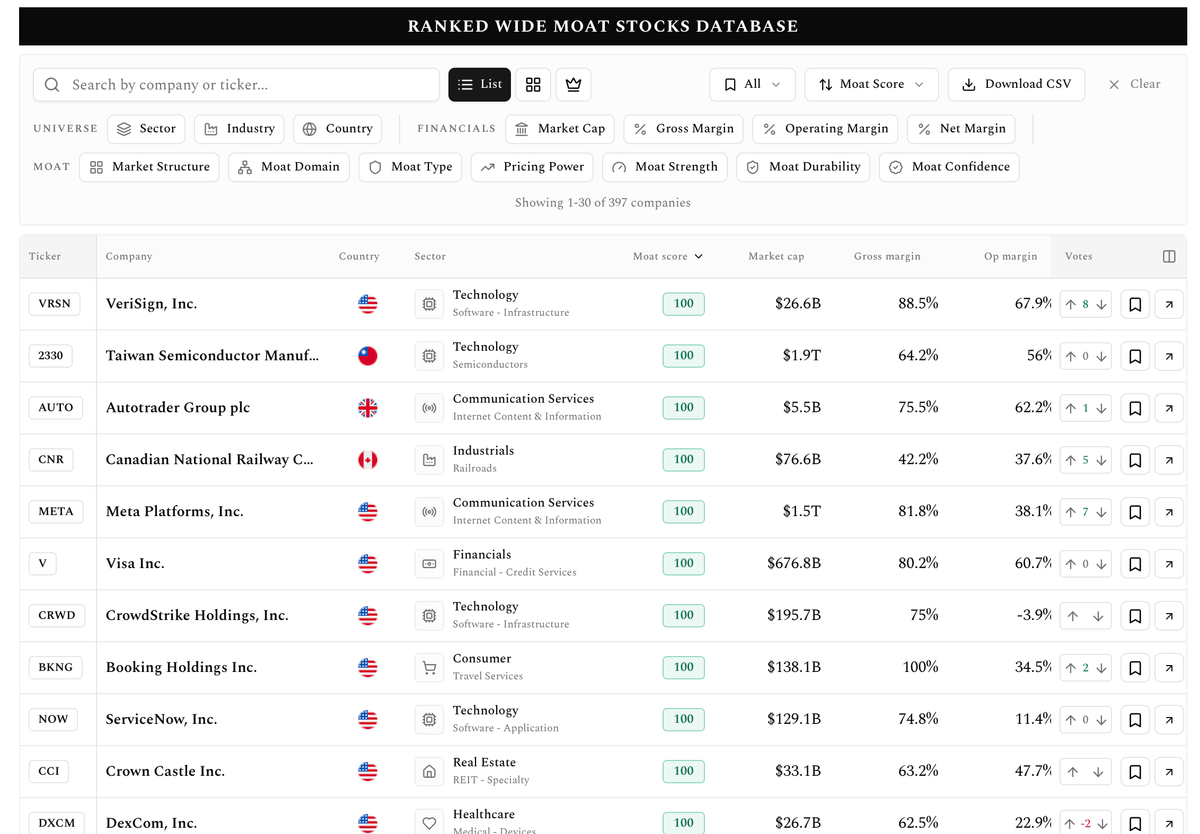The image size is (1200, 834).
Task: Open the Moat Score sort dropdown
Action: [871, 85]
